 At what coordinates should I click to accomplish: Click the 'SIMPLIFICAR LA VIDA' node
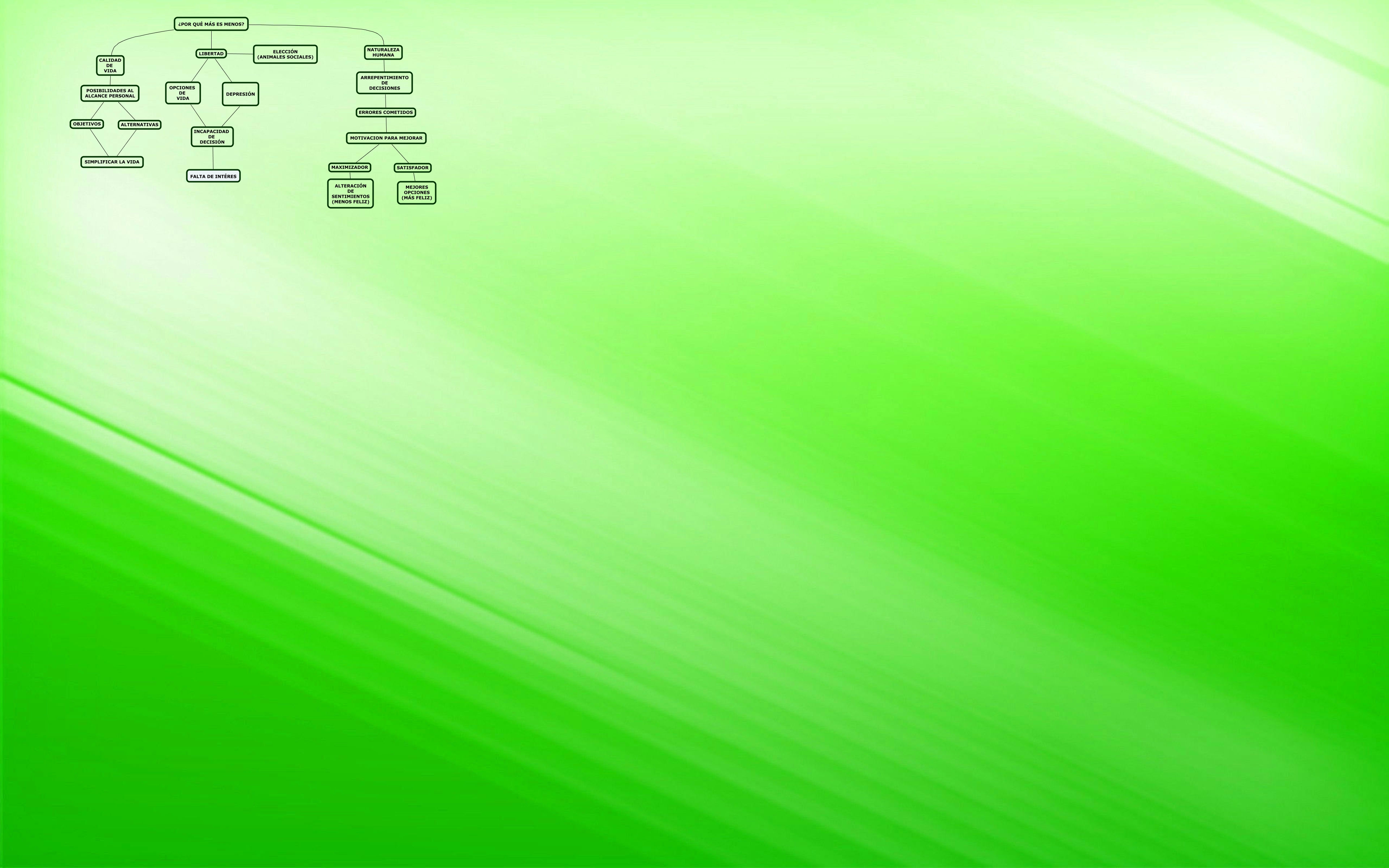pyautogui.click(x=112, y=162)
